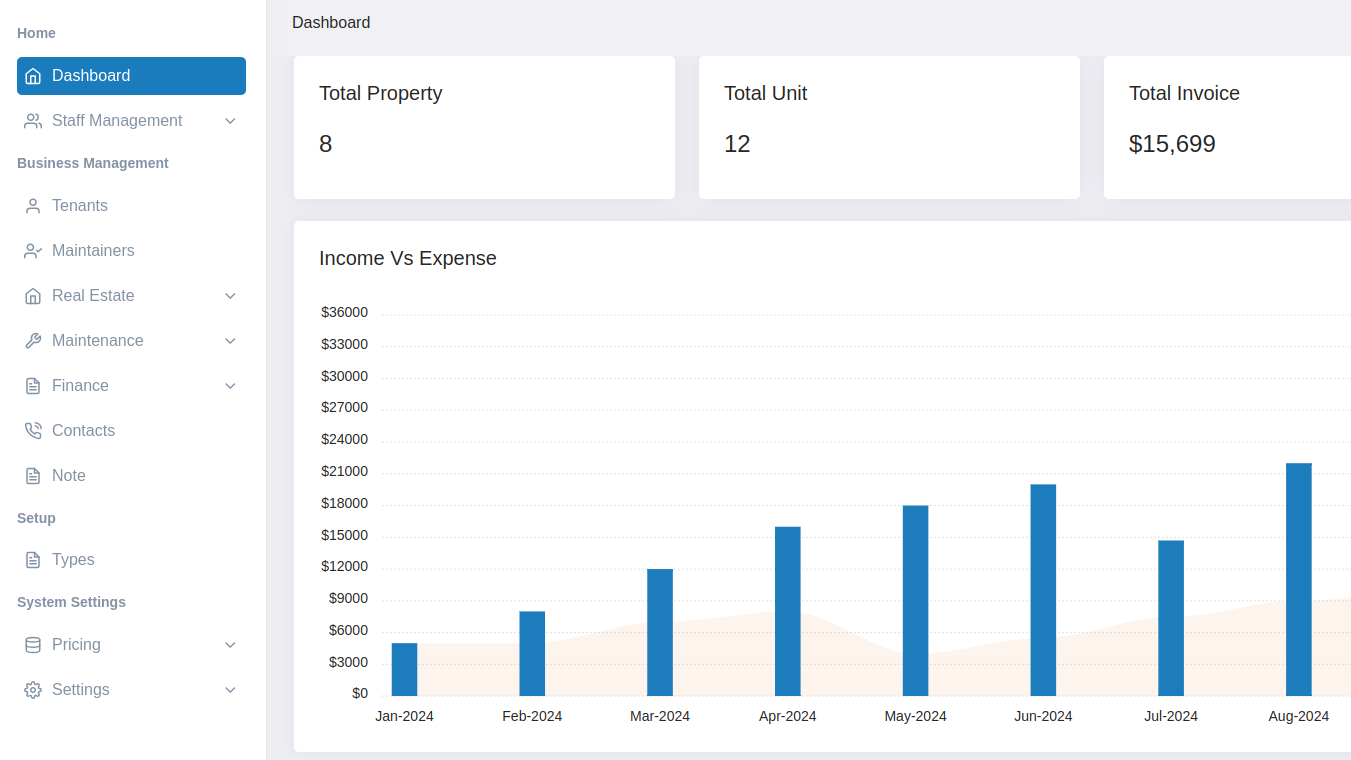Image resolution: width=1351 pixels, height=760 pixels.
Task: Expand the Pricing submenu chevron
Action: [x=230, y=645]
